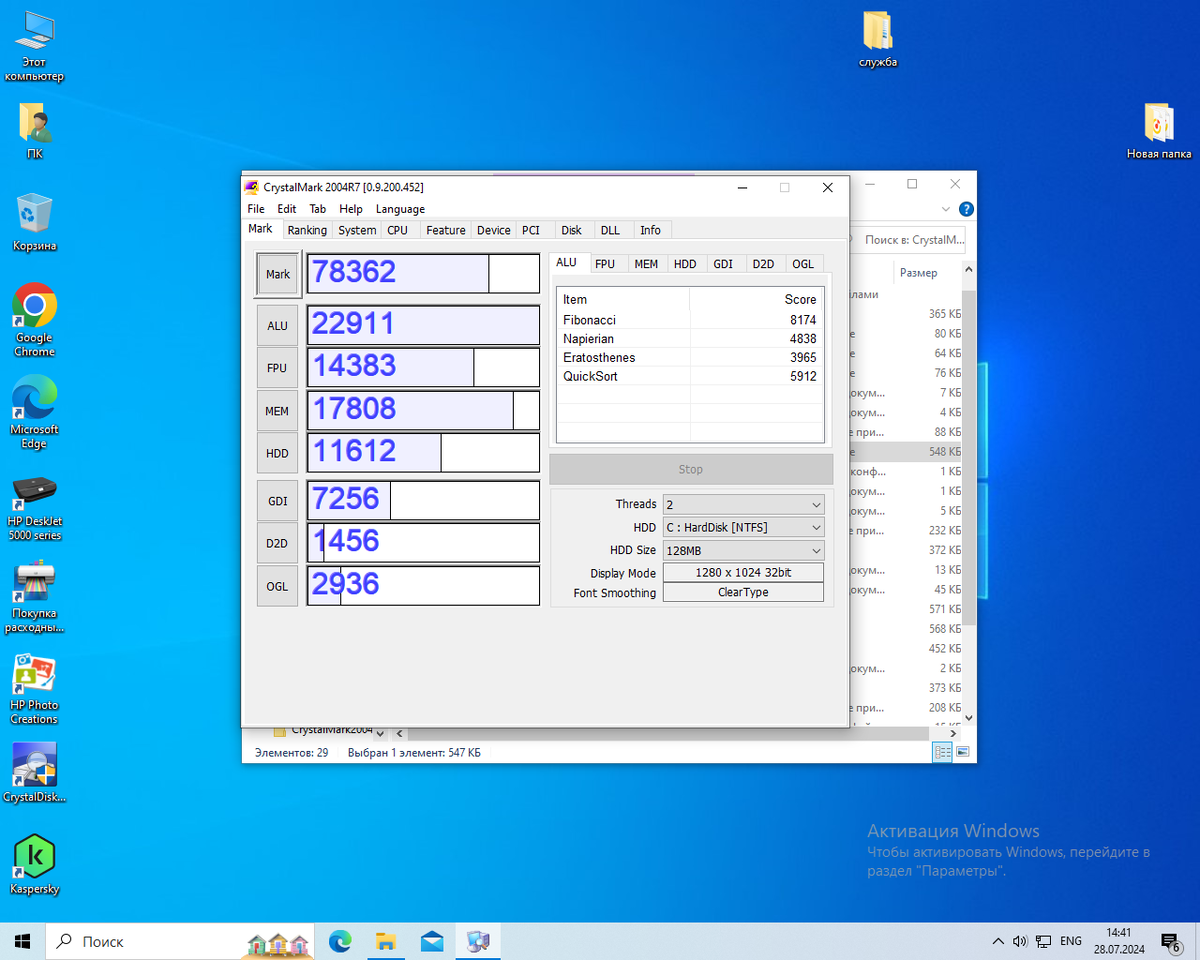
Task: Click the Windows Start button
Action: click(23, 941)
